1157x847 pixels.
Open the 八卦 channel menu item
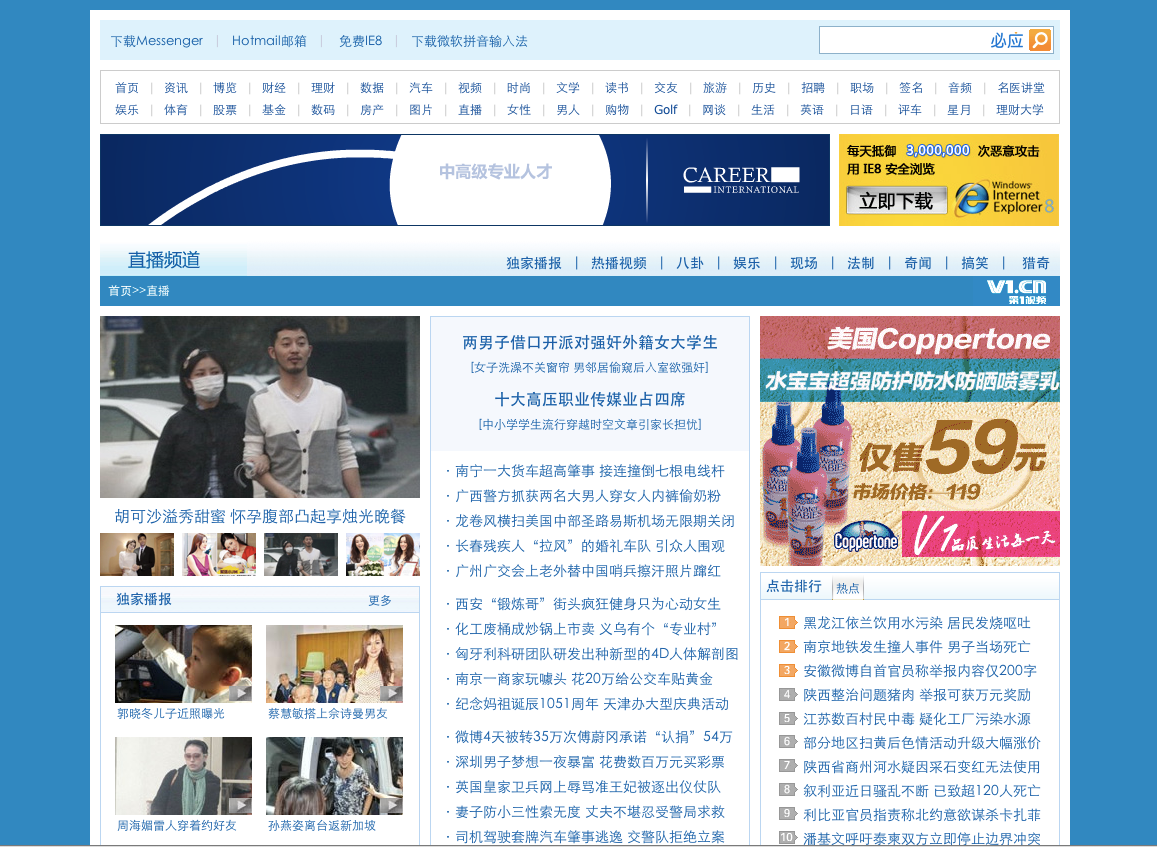[x=689, y=263]
